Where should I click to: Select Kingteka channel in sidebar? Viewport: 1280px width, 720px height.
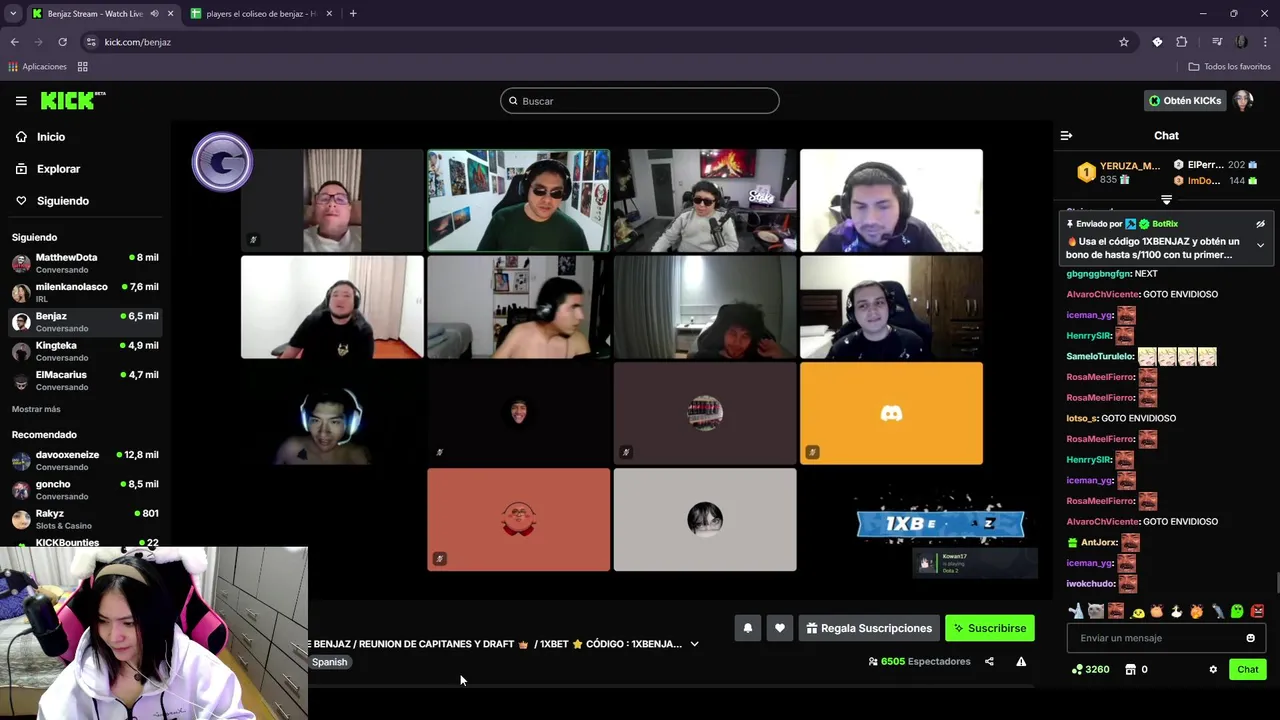click(x=84, y=351)
